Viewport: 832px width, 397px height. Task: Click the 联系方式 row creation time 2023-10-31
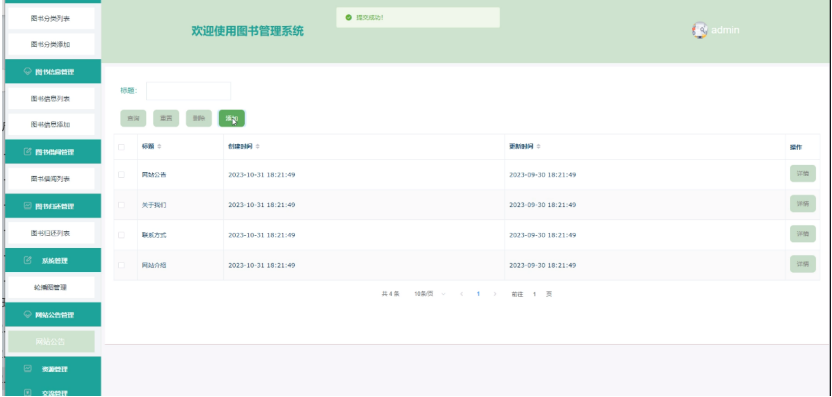point(262,235)
